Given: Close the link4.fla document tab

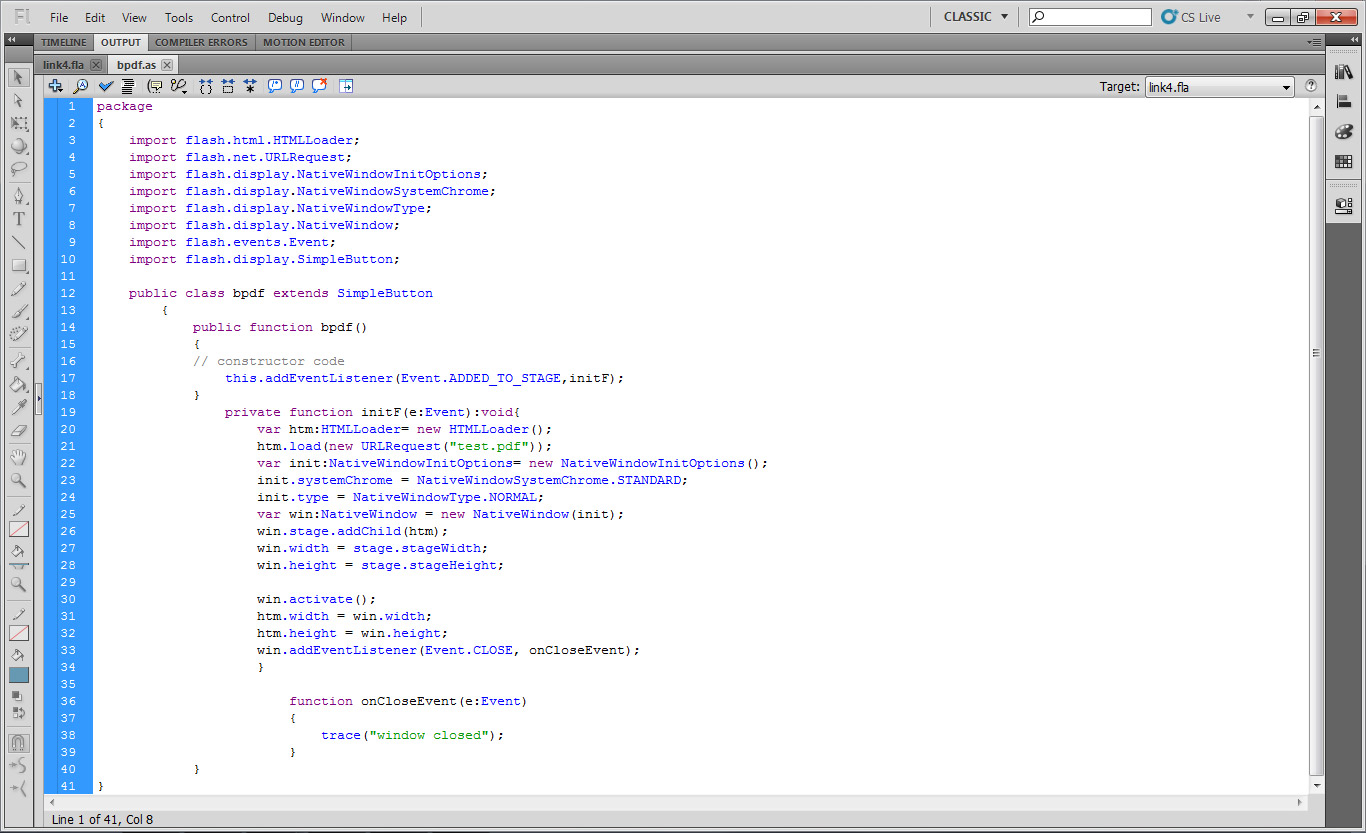Looking at the screenshot, I should [95, 65].
